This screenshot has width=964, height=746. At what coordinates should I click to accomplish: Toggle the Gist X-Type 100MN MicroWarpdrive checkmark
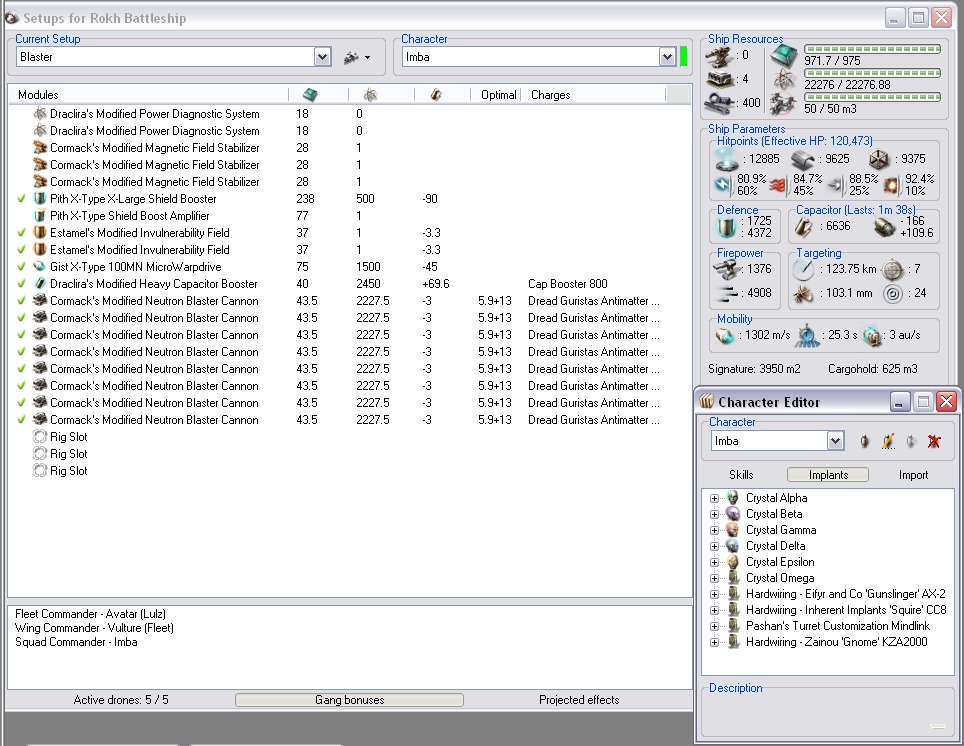pyautogui.click(x=22, y=266)
